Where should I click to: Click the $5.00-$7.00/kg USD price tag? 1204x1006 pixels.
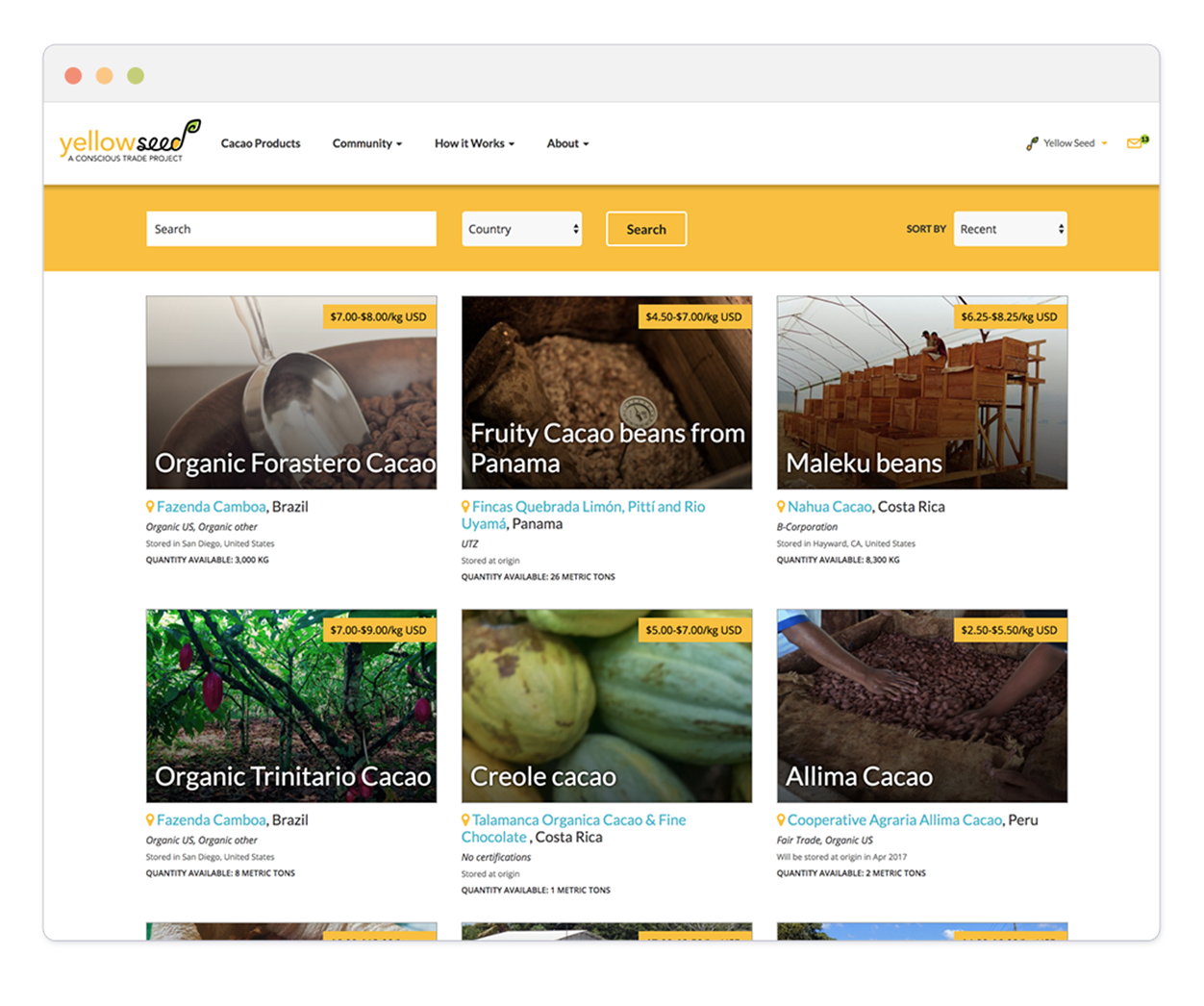pos(694,630)
